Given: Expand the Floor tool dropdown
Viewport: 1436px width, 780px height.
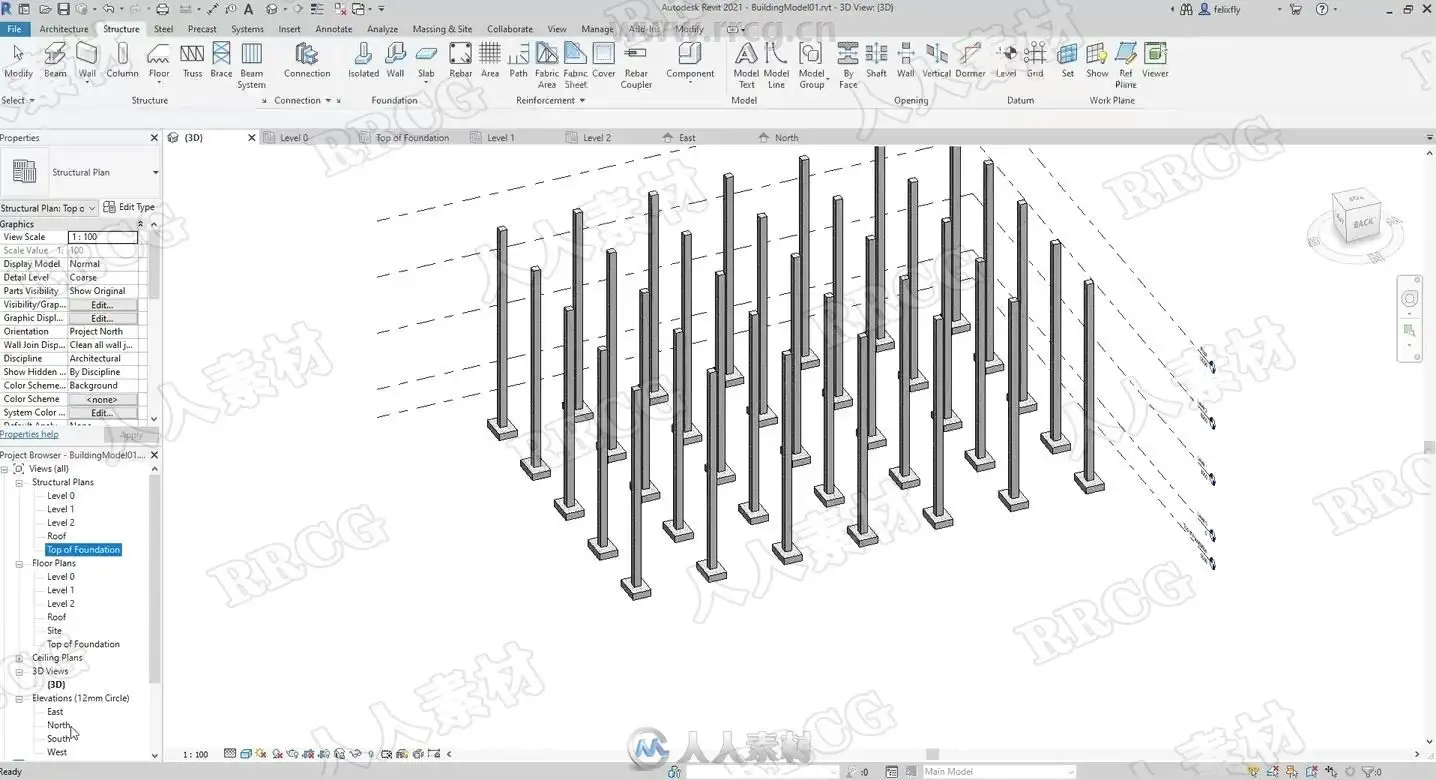Looking at the screenshot, I should (159, 84).
